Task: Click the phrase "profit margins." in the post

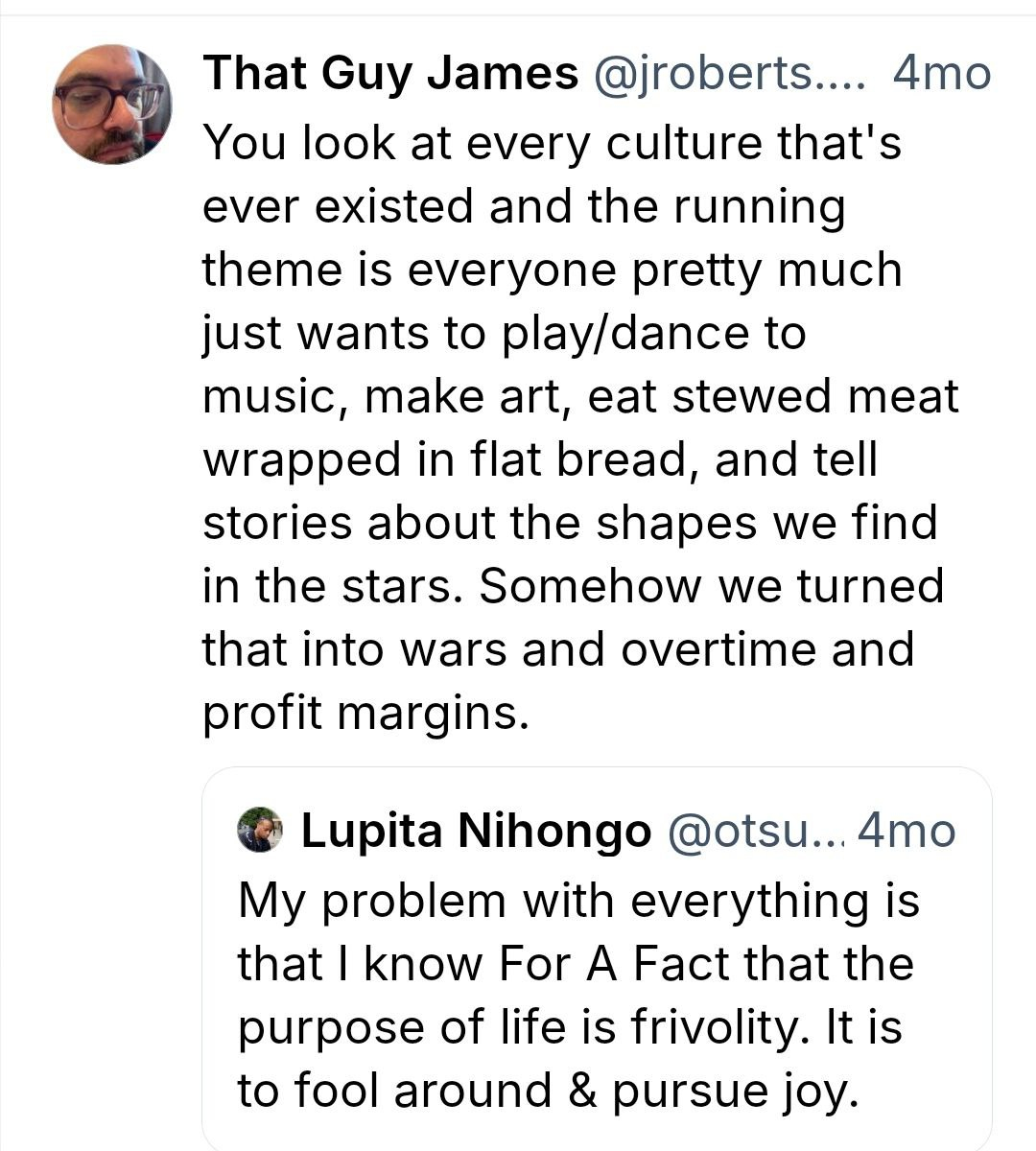Action: point(365,713)
